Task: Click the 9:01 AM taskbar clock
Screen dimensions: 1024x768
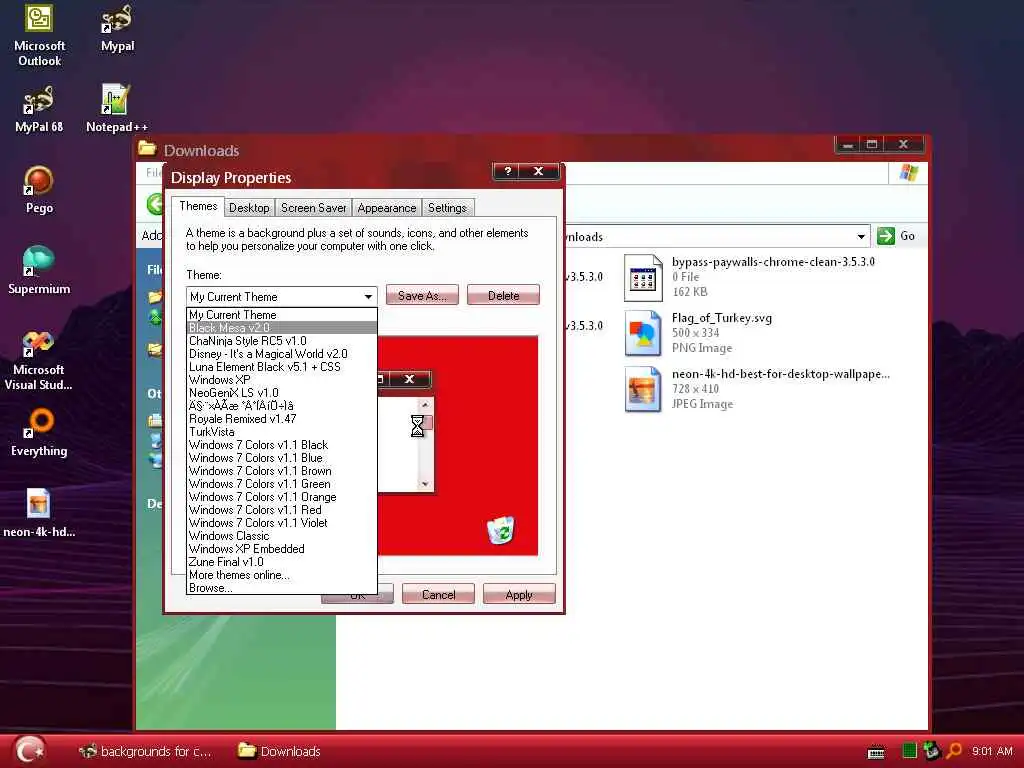Action: (x=992, y=751)
